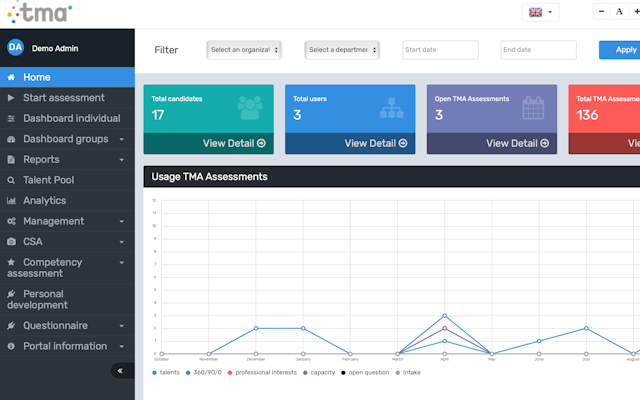Open the language flag dropdown
The height and width of the screenshot is (400, 640).
tap(541, 12)
